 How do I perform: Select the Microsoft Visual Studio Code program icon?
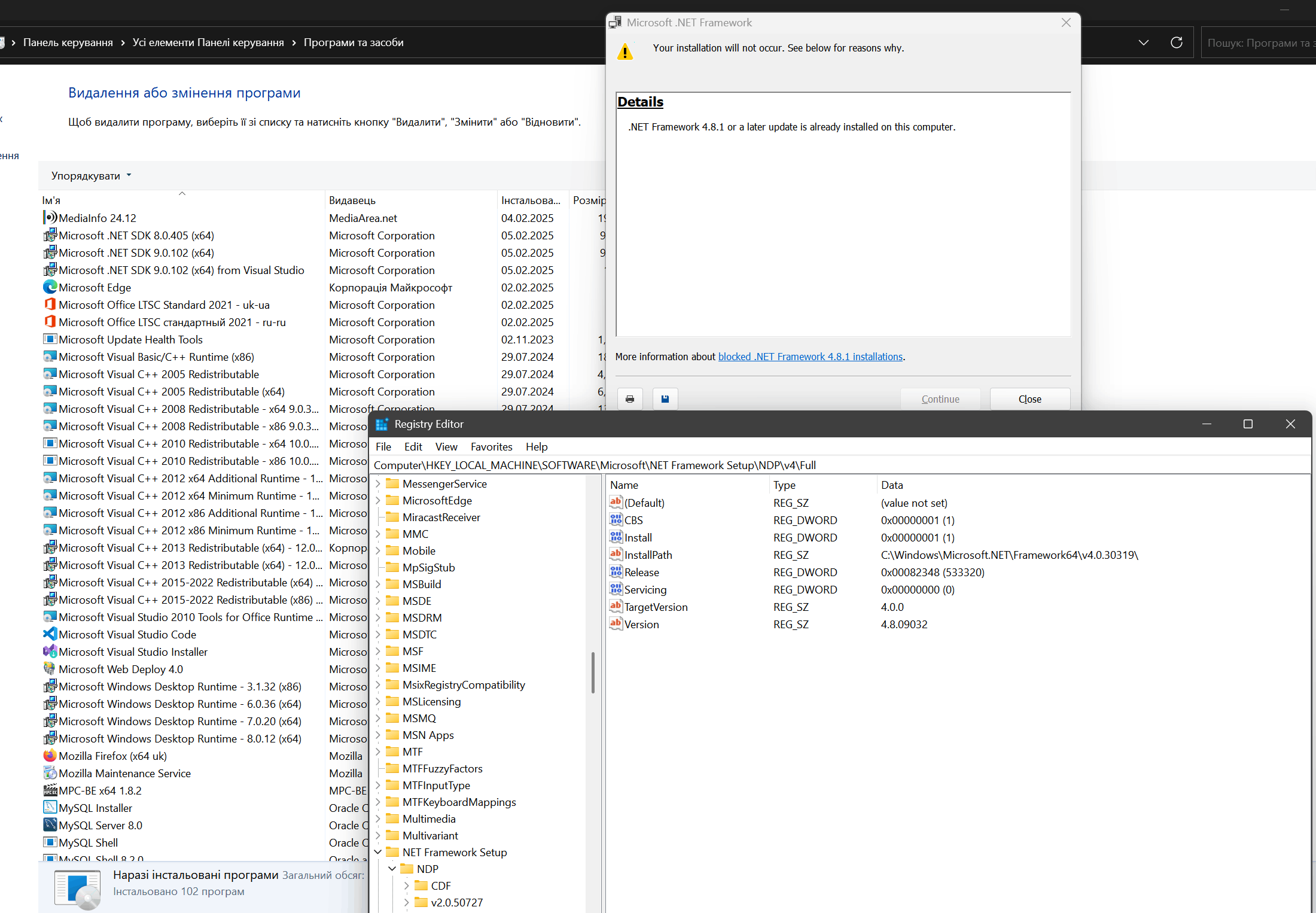point(50,634)
